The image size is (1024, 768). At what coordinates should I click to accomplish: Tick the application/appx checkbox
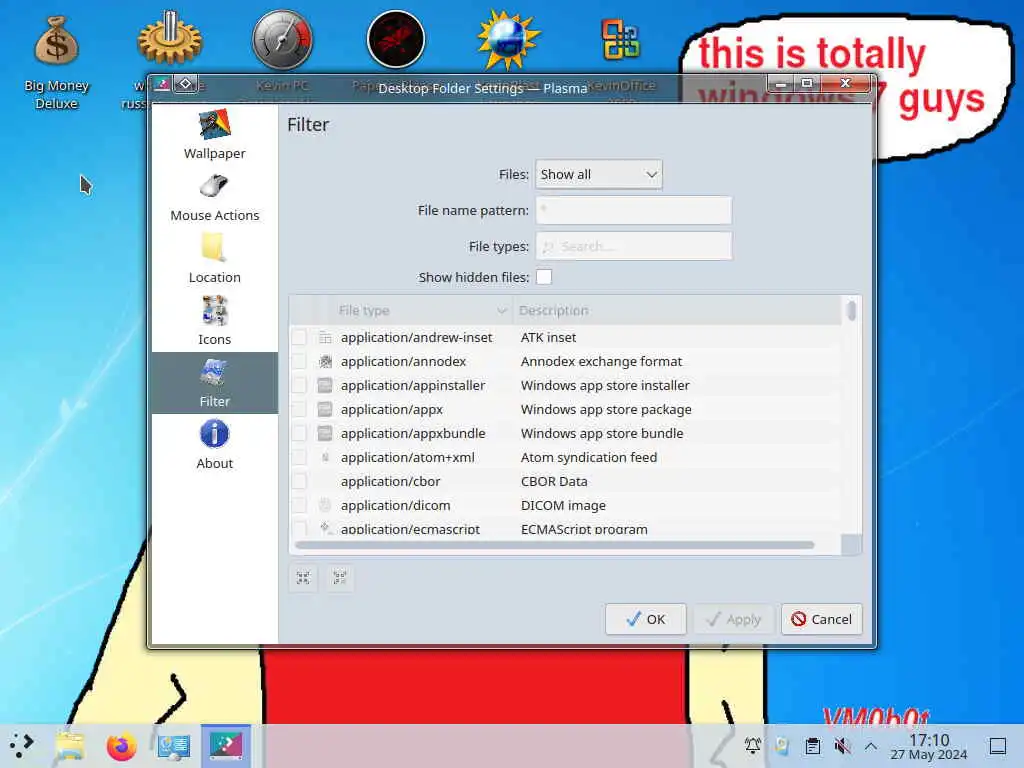pyautogui.click(x=299, y=409)
